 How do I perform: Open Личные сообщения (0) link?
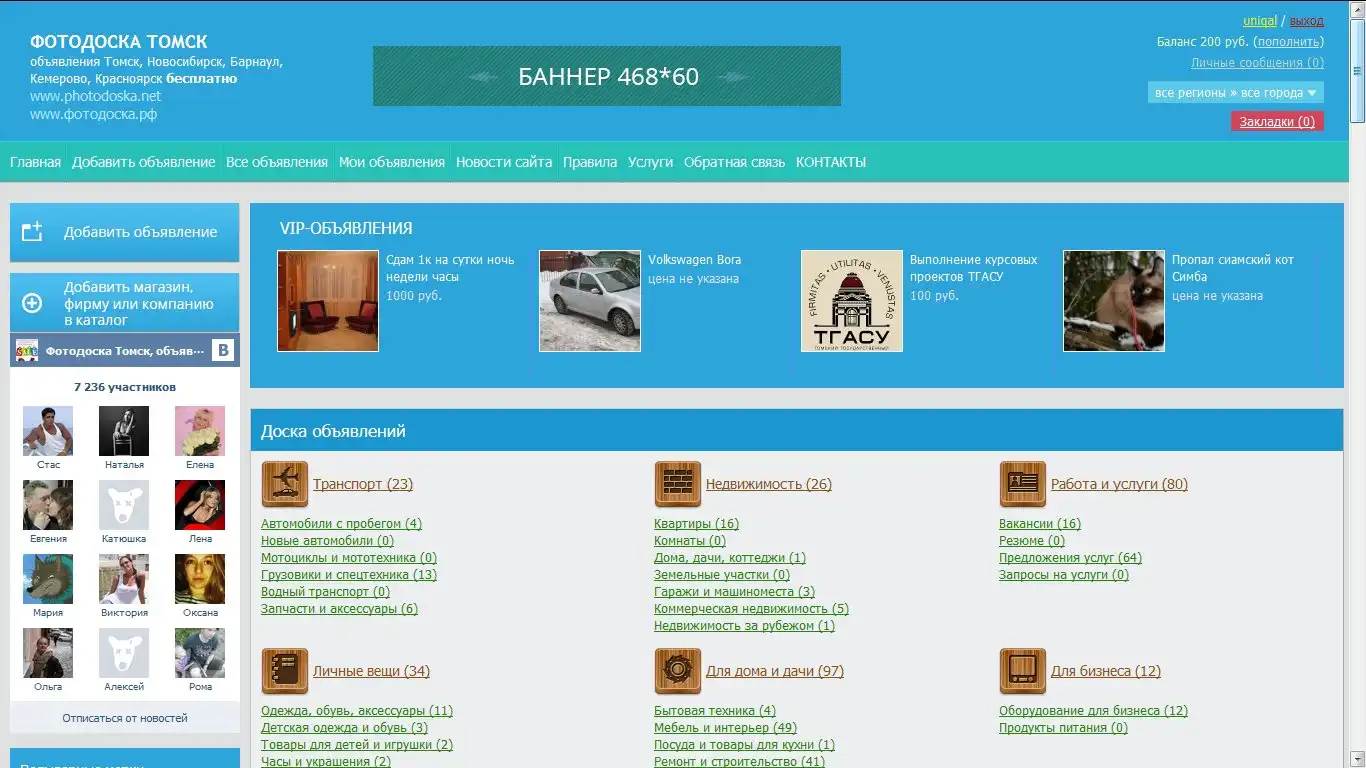coord(1256,63)
